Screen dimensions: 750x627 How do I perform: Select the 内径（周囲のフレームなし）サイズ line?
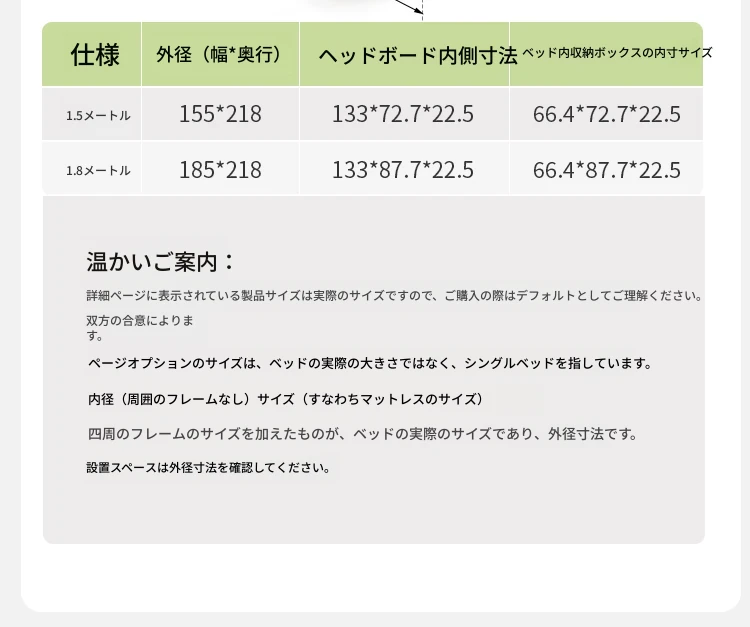coord(286,399)
